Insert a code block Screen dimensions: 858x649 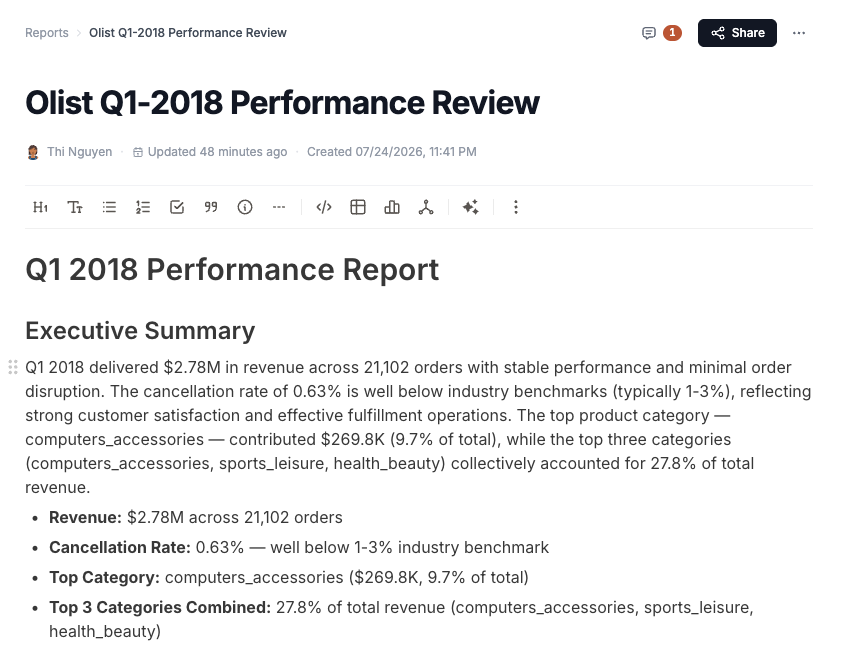pyautogui.click(x=324, y=207)
